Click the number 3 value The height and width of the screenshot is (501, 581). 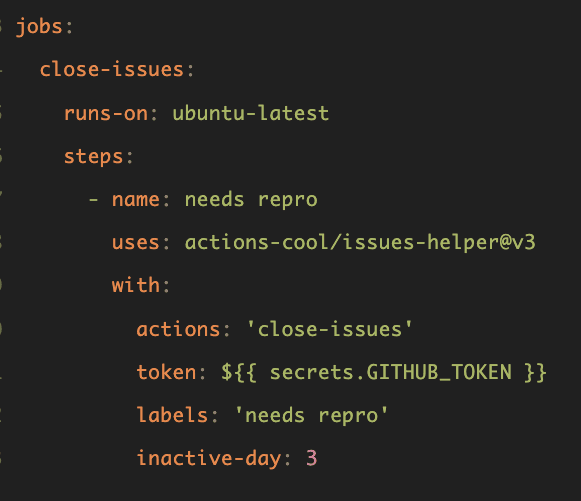[312, 458]
